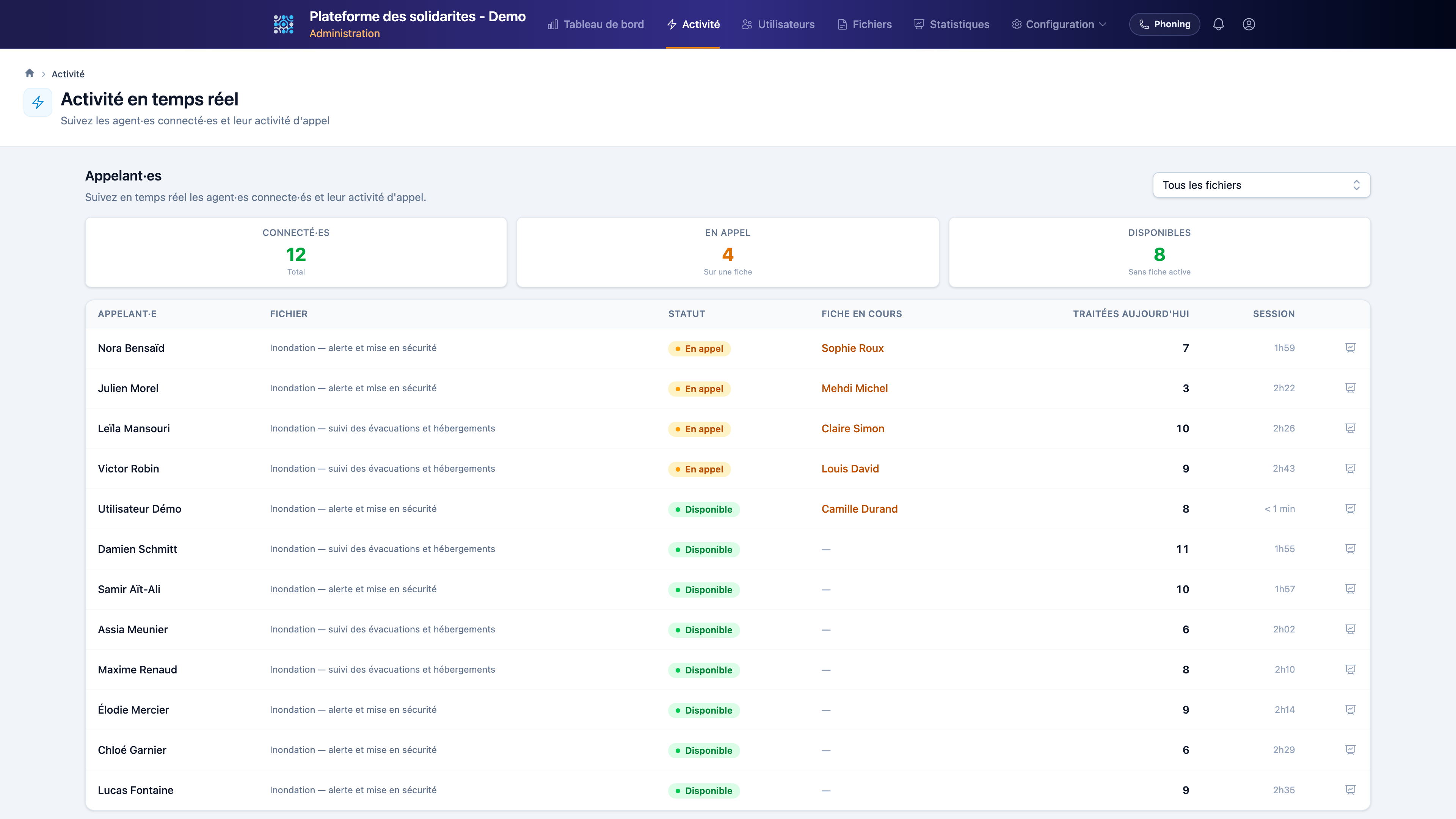Open stats icon for Assia Meunier row
The image size is (1456, 819).
1350,629
